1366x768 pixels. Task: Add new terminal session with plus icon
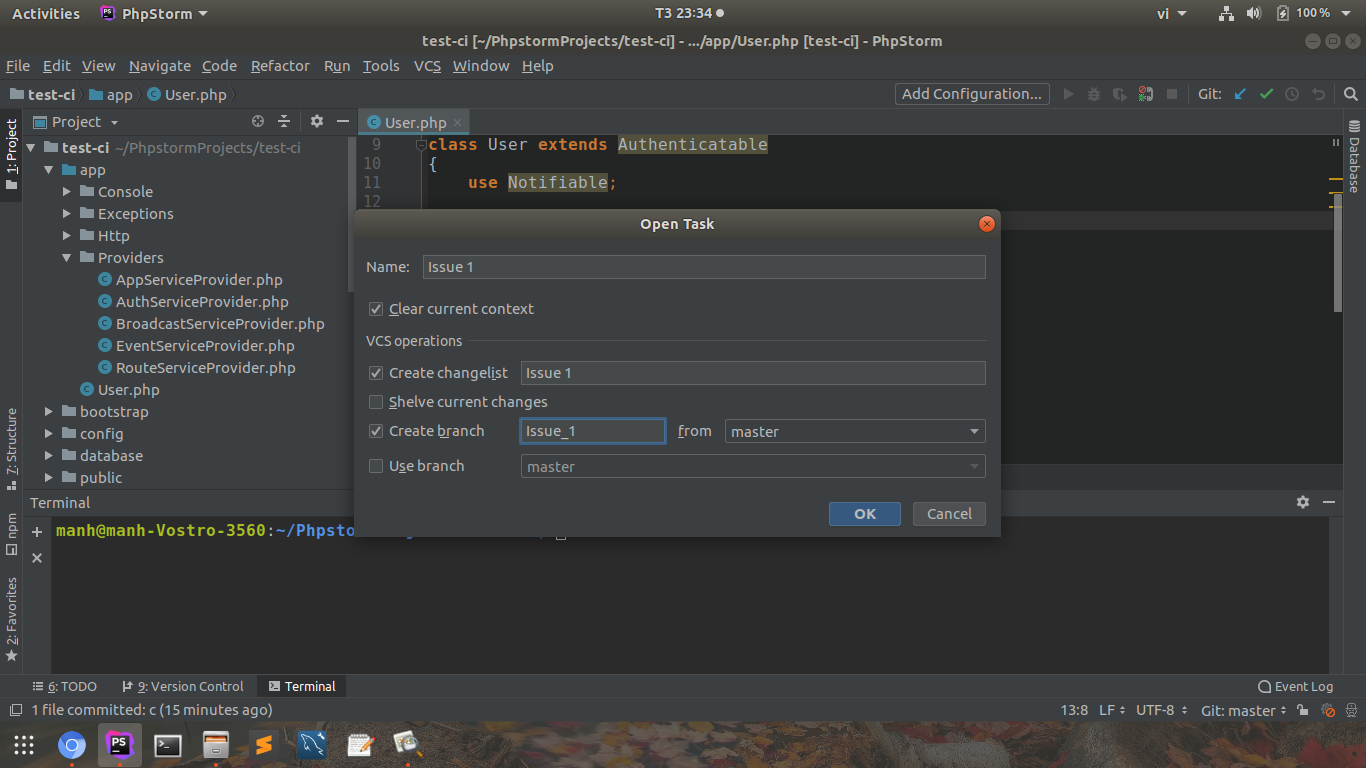pyautogui.click(x=37, y=532)
